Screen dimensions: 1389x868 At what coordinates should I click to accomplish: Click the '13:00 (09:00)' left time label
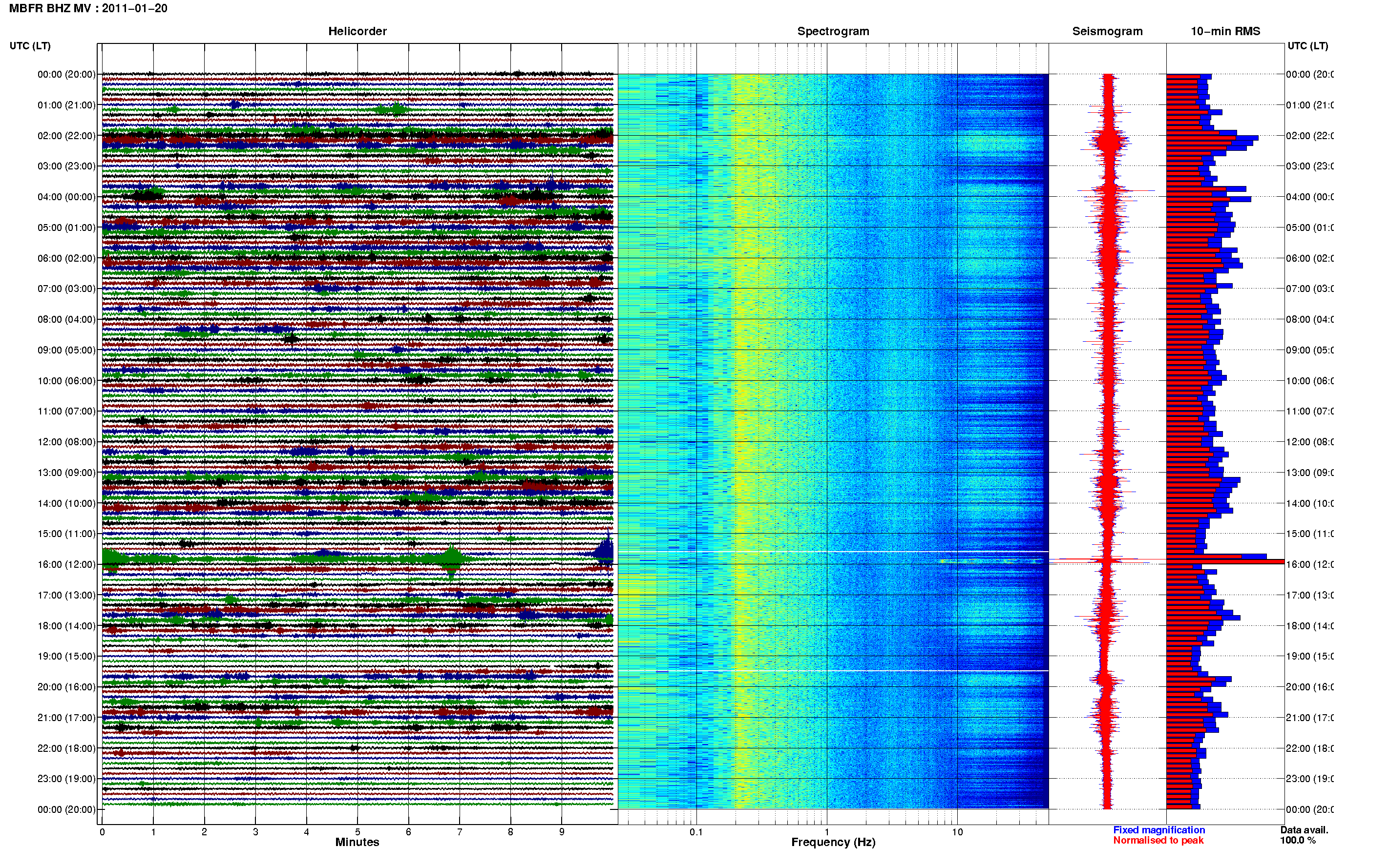click(66, 473)
